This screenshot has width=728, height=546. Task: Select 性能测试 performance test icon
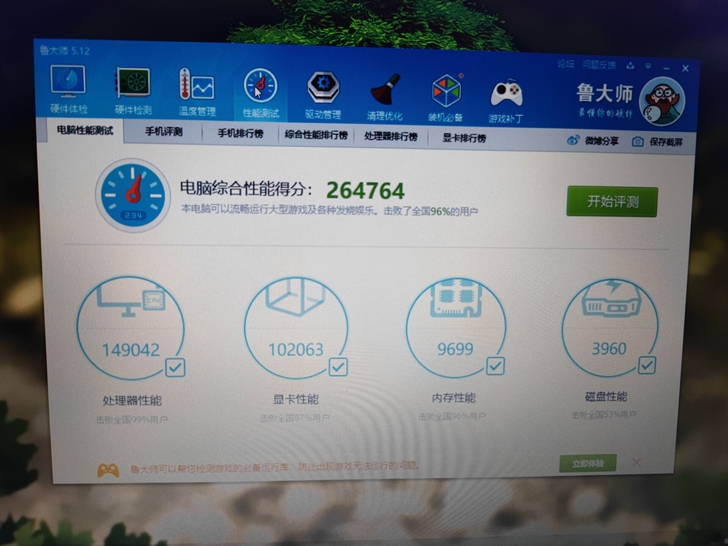pos(260,93)
